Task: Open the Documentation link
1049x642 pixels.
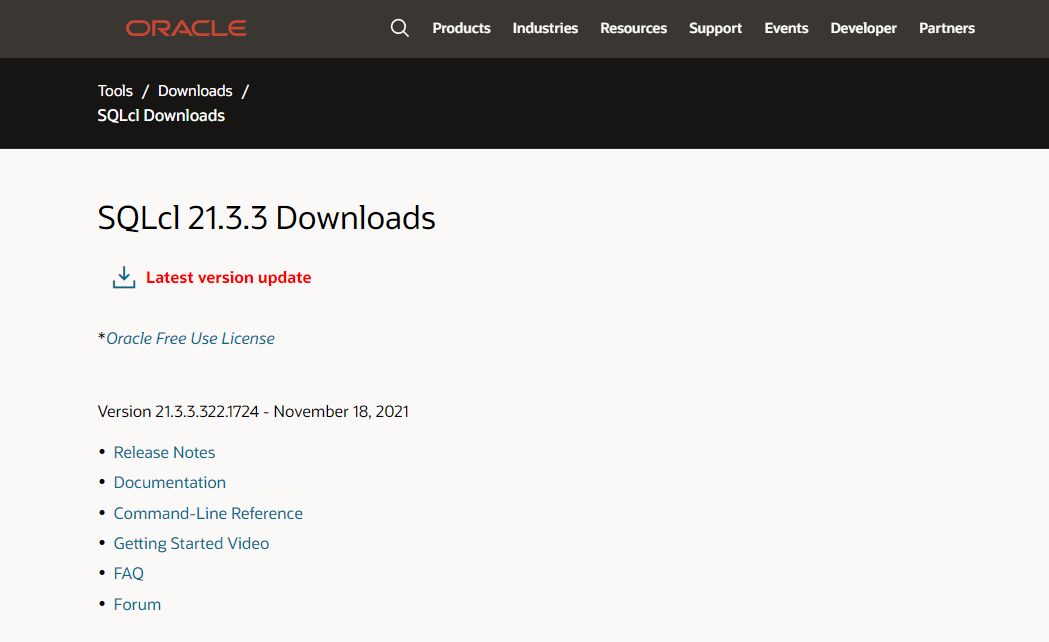Action: coord(169,483)
